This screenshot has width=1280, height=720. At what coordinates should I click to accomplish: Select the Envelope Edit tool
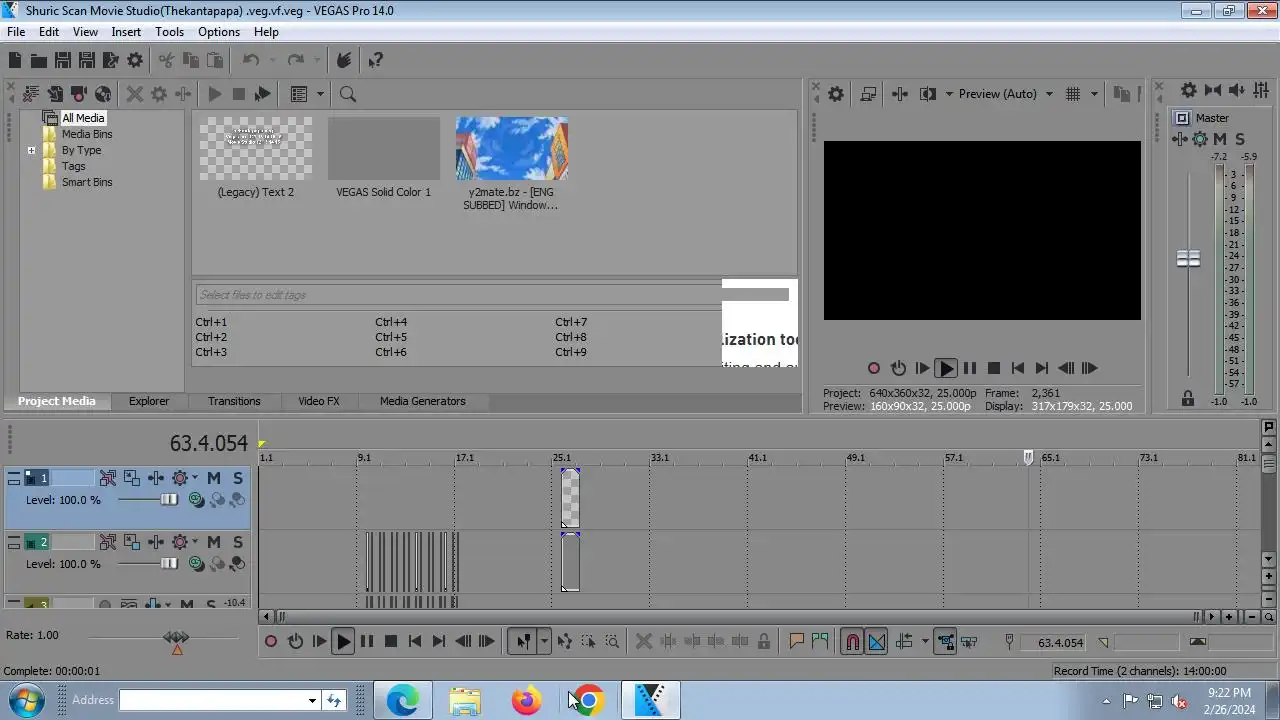click(564, 642)
